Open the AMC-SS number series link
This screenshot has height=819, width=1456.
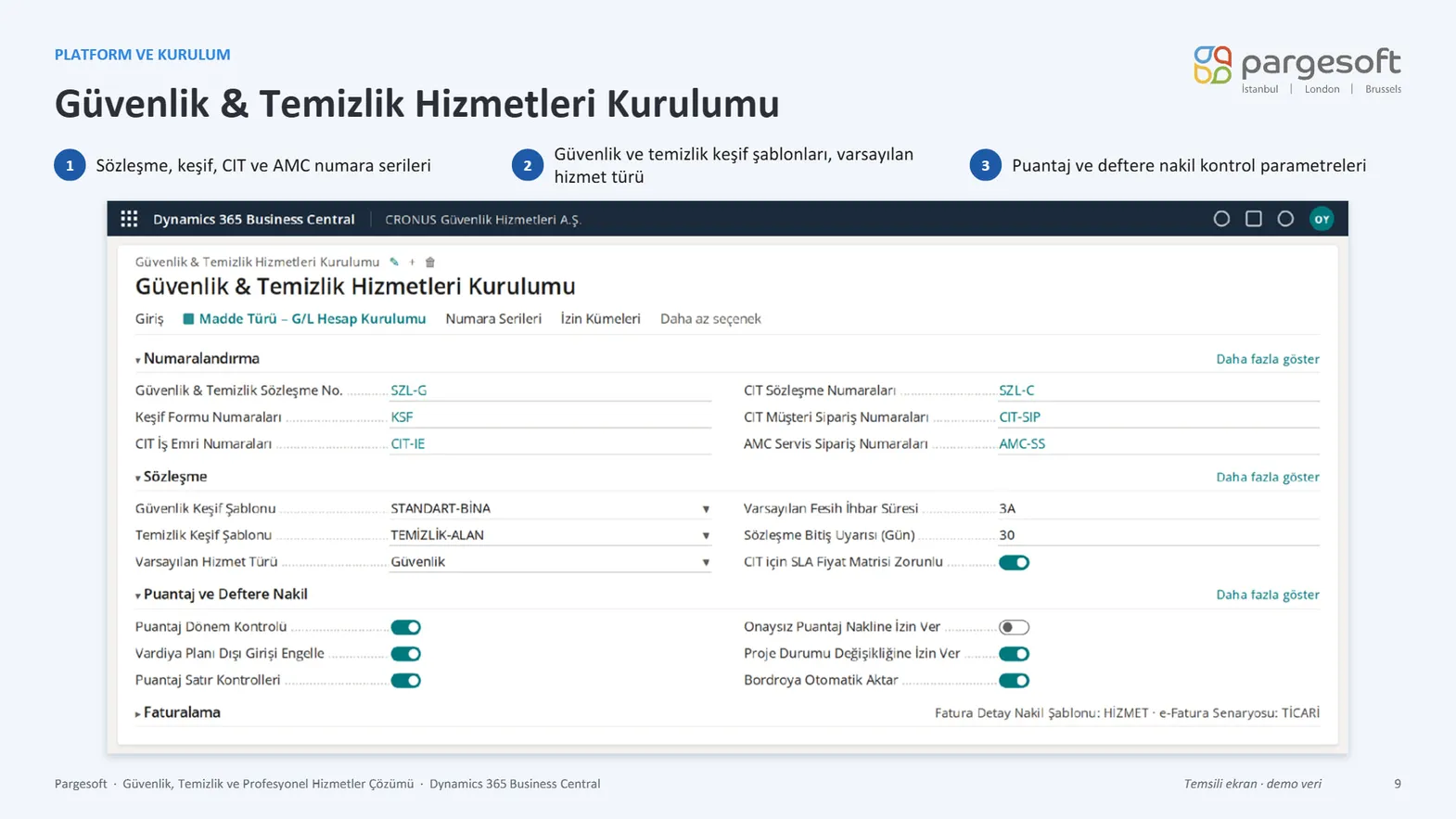click(1022, 444)
